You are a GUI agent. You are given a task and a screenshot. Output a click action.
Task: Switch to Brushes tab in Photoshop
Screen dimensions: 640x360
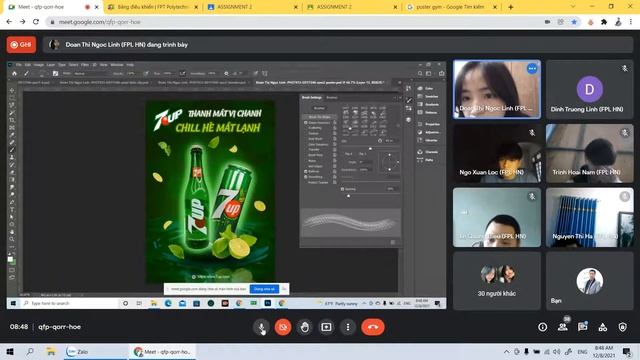pyautogui.click(x=332, y=98)
